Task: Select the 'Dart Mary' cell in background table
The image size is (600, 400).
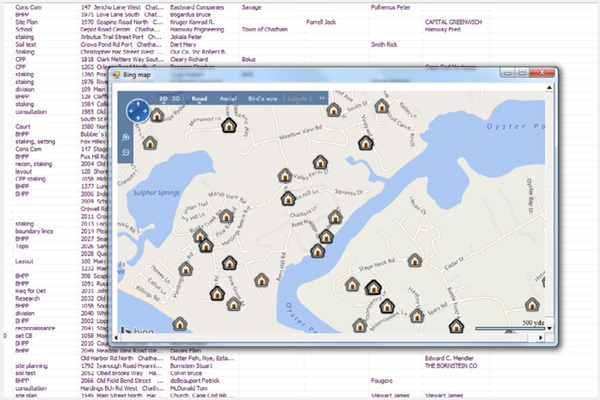Action: [183, 44]
